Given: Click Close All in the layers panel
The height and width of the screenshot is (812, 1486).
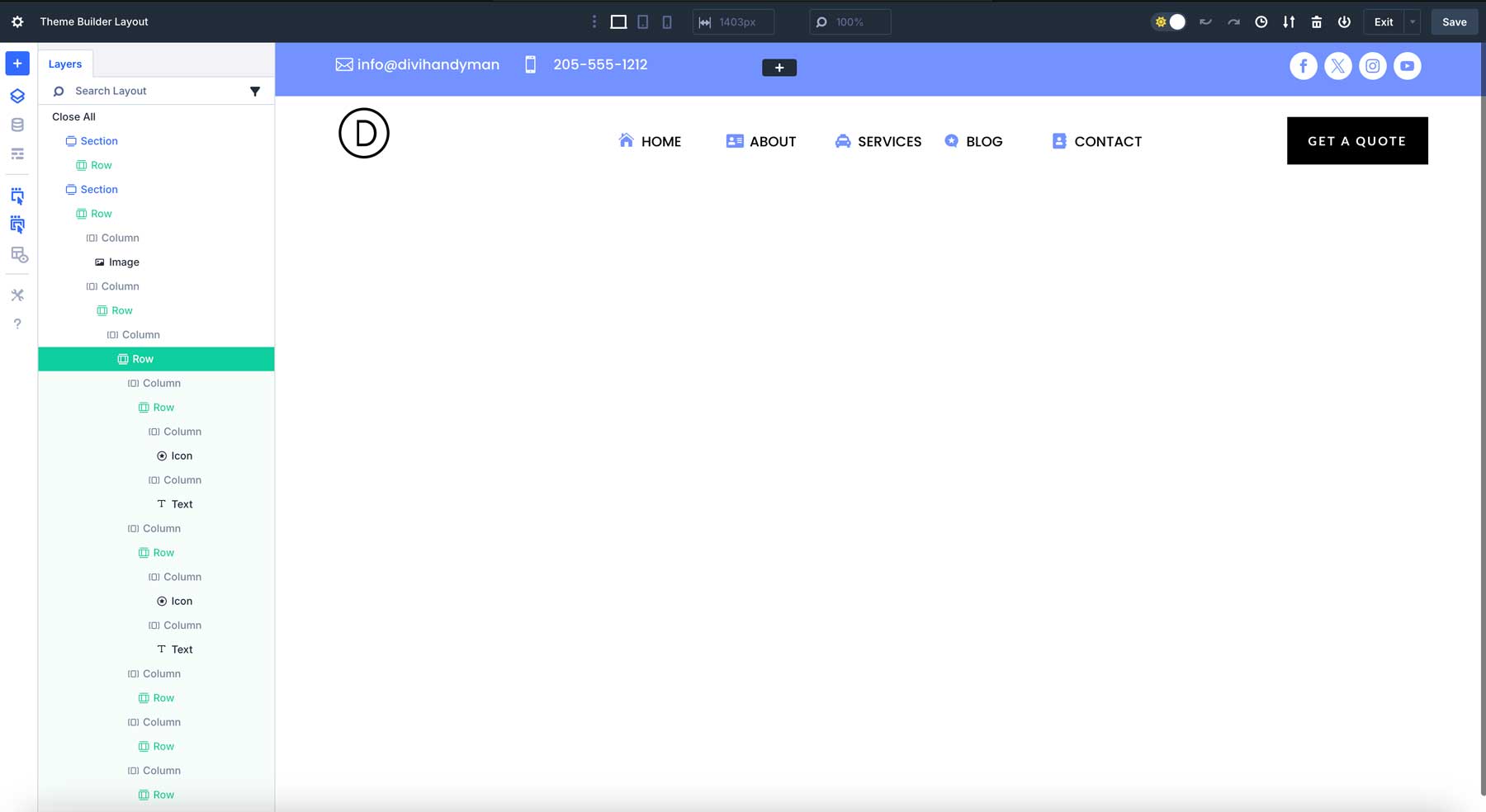Looking at the screenshot, I should (73, 116).
